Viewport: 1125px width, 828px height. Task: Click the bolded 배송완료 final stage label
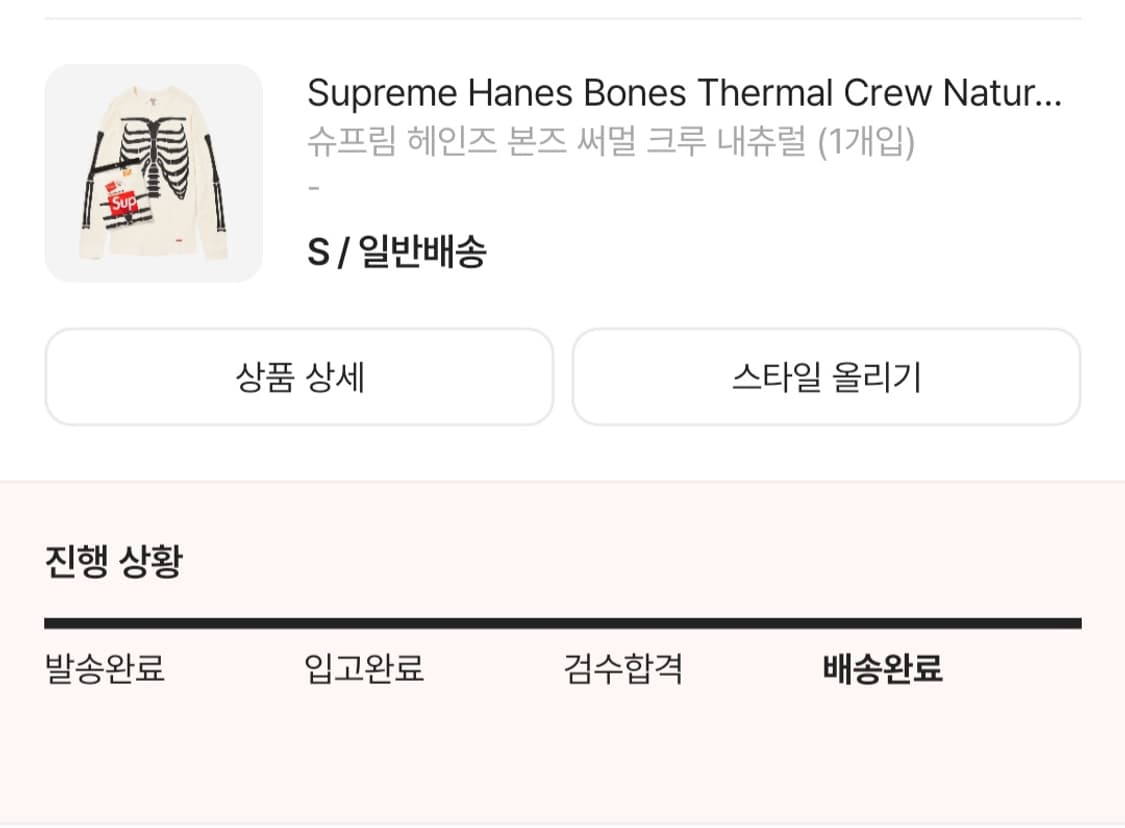pos(880,670)
